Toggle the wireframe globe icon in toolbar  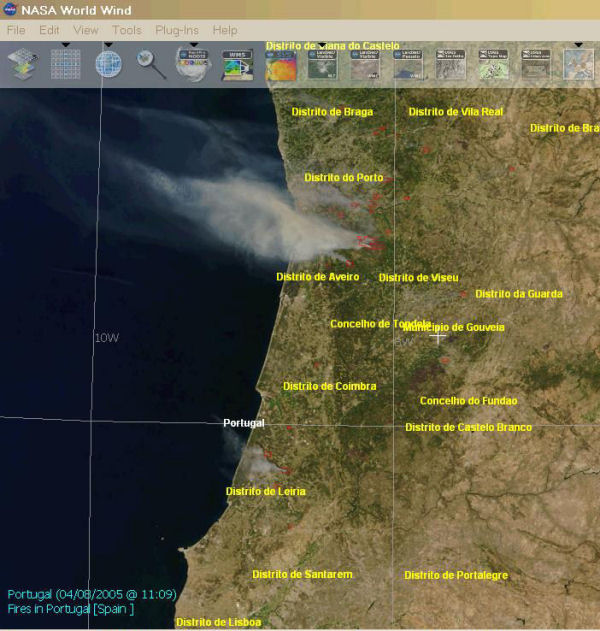[x=108, y=65]
